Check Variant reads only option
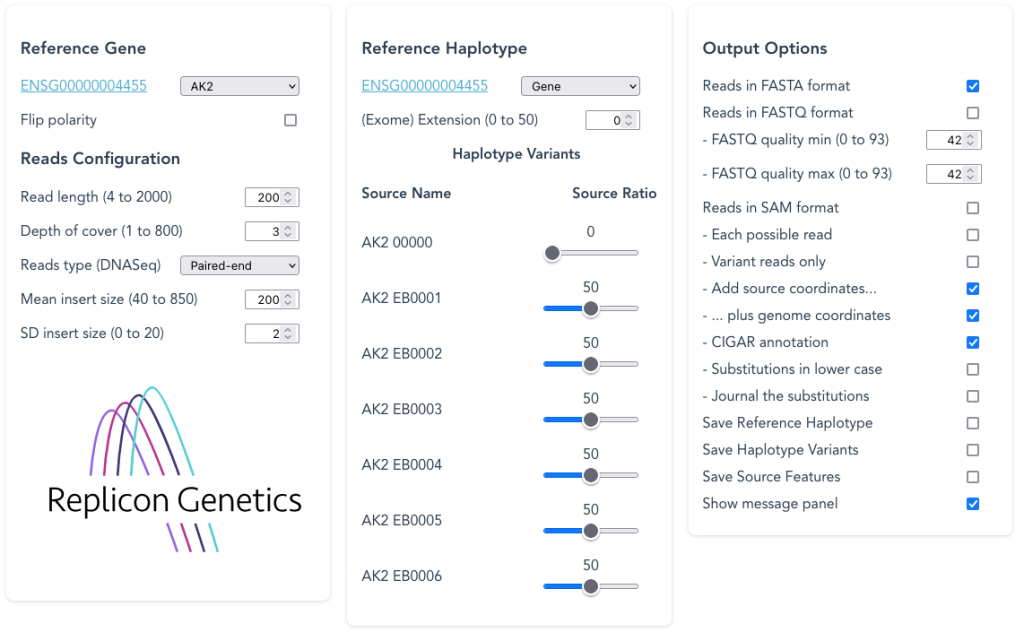The width and height of the screenshot is (1024, 641). pyautogui.click(x=973, y=262)
